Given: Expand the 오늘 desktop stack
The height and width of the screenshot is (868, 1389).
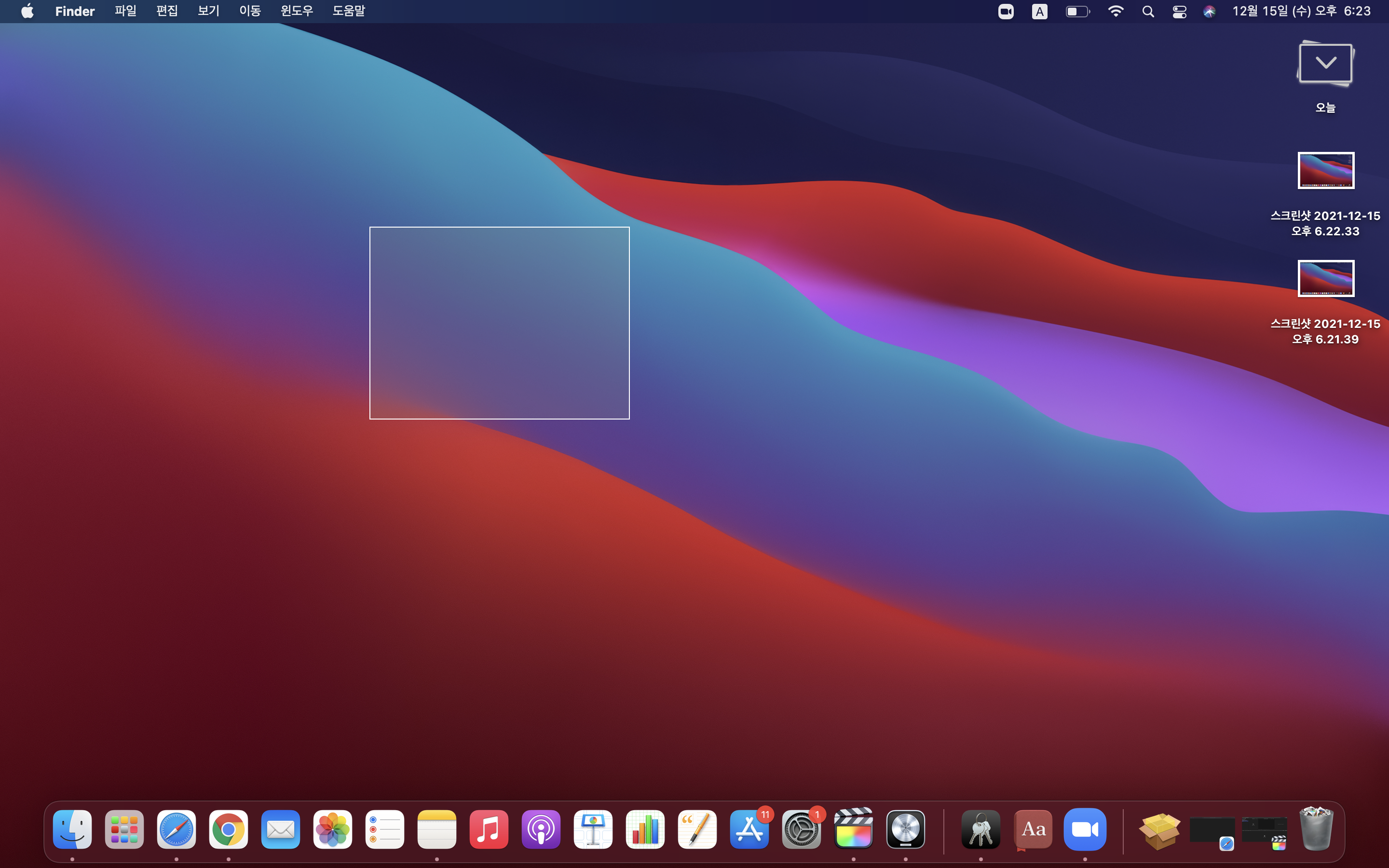Looking at the screenshot, I should (x=1325, y=64).
